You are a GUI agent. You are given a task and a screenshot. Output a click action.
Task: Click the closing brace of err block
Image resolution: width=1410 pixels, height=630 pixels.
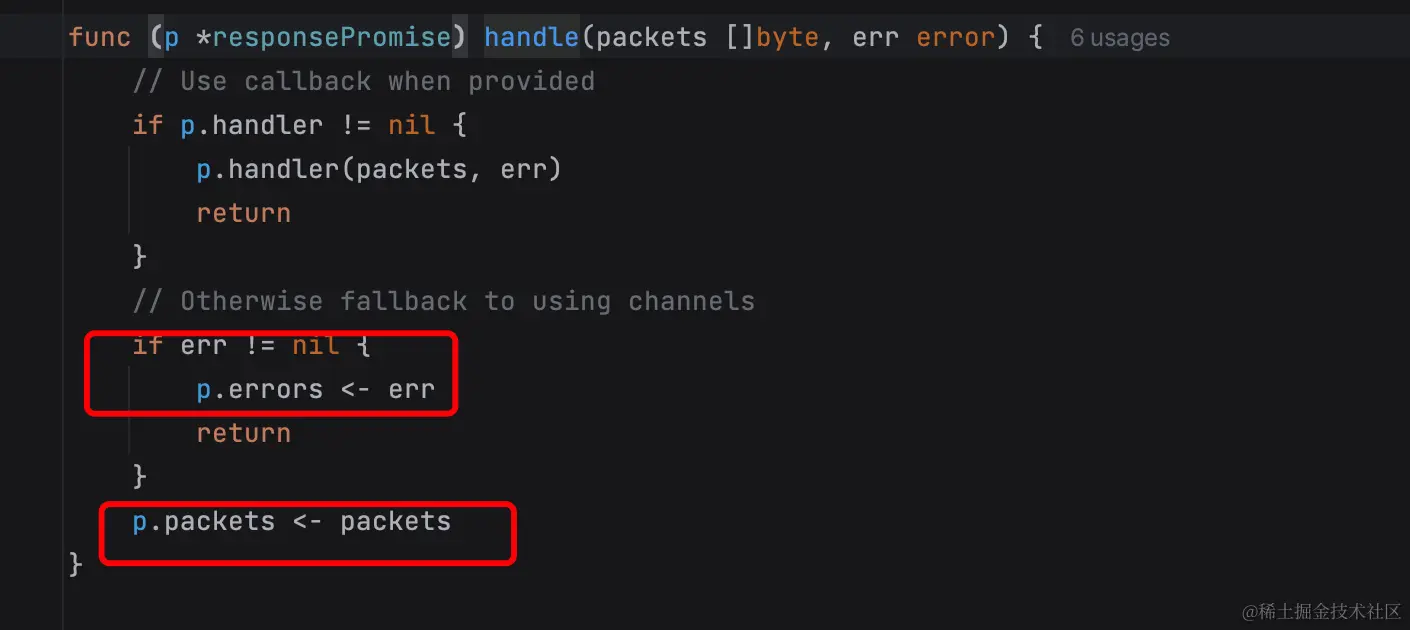(139, 477)
